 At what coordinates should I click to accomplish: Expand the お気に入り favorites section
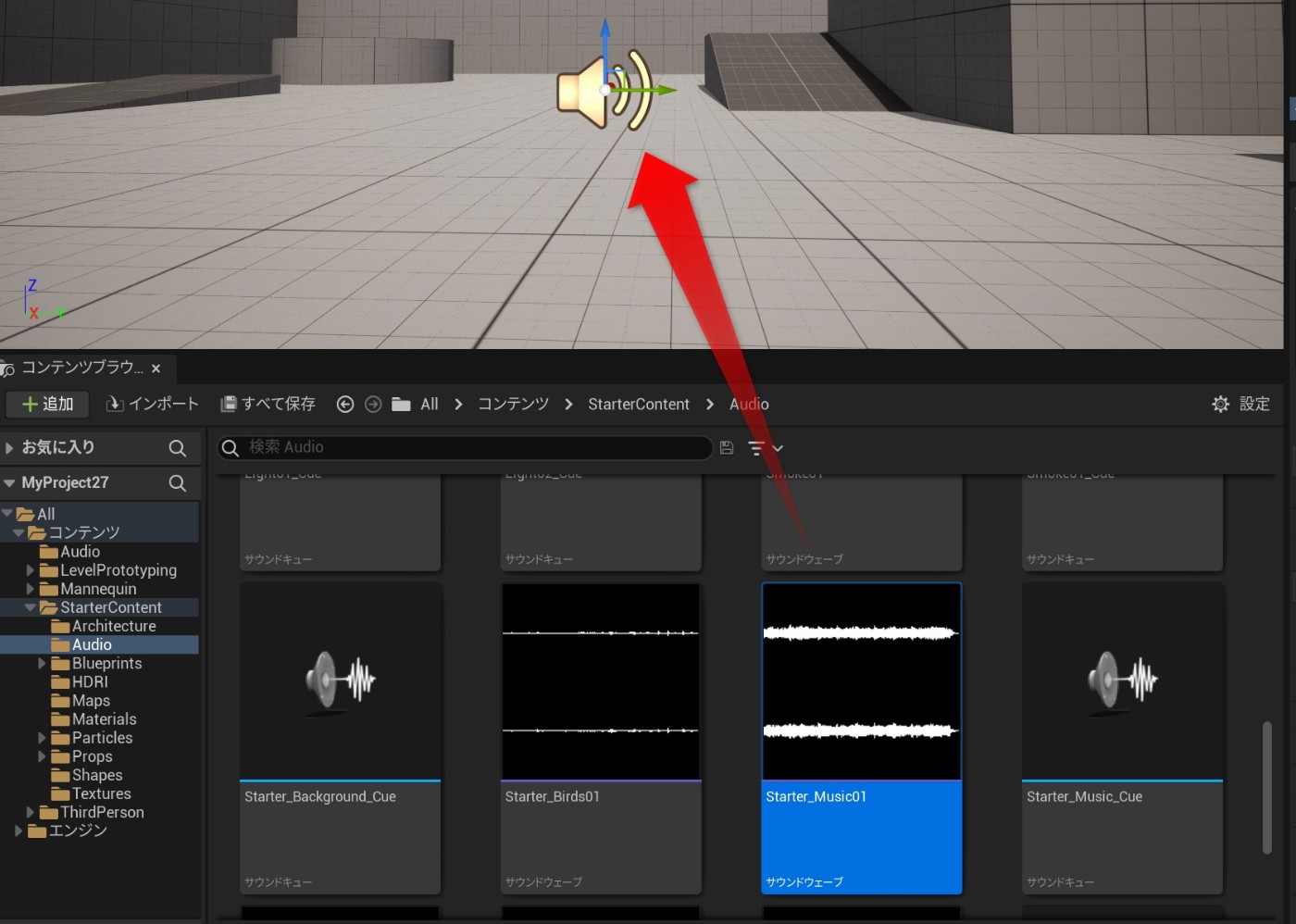coord(9,447)
